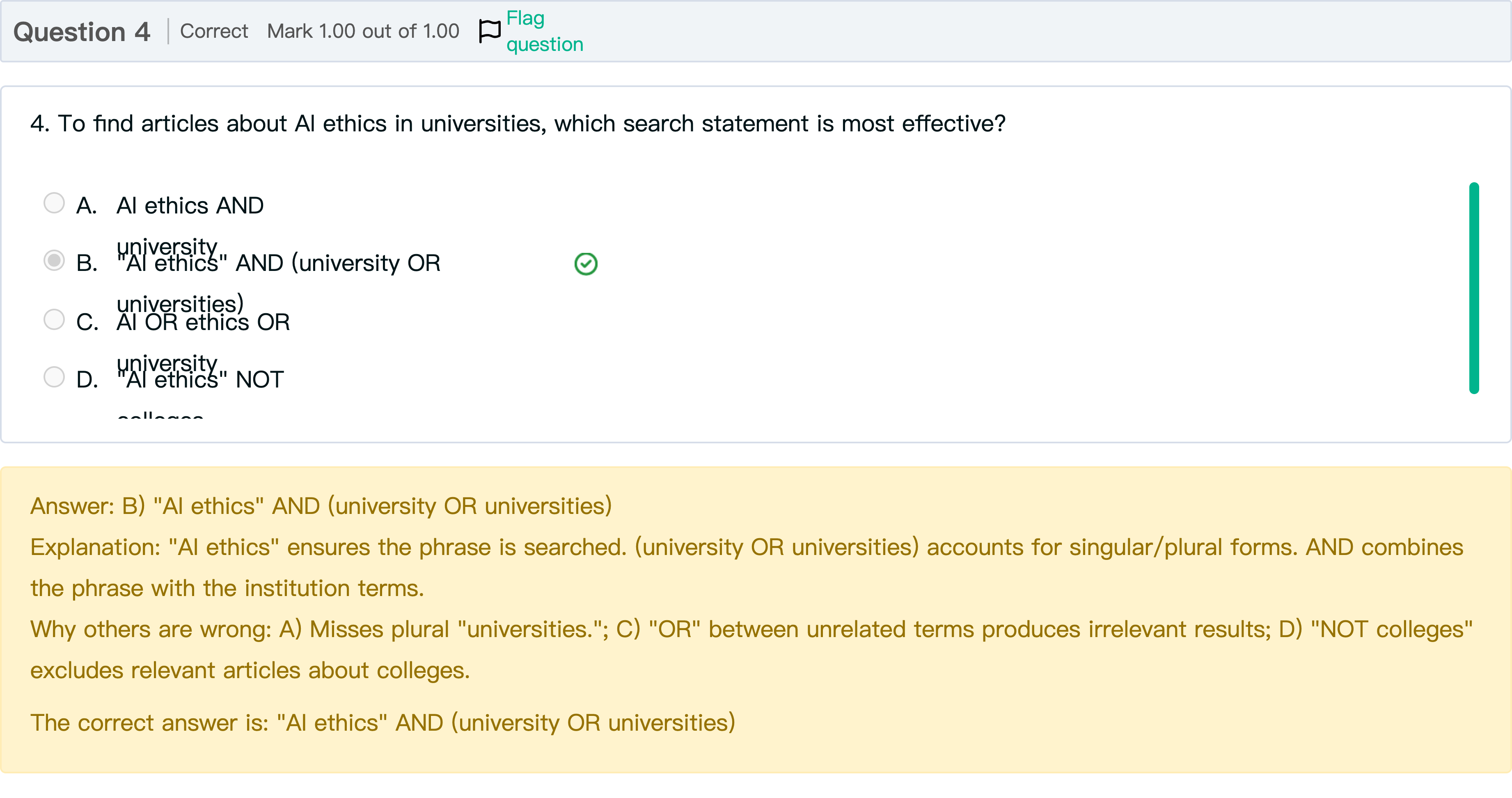Click 'The correct answer is' line
The height and width of the screenshot is (798, 1512).
(x=382, y=723)
